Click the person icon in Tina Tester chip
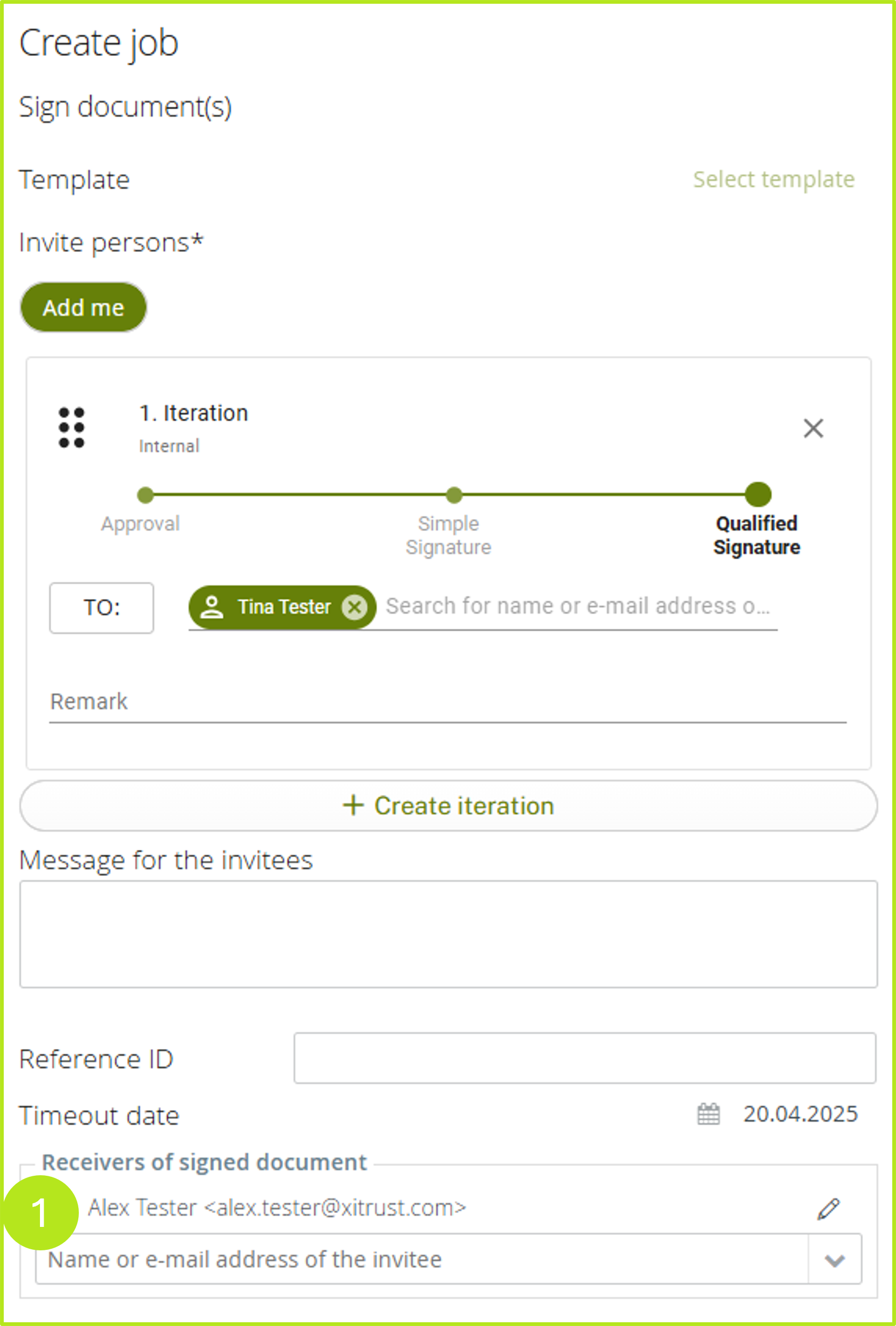The height and width of the screenshot is (1326, 896). [x=211, y=607]
